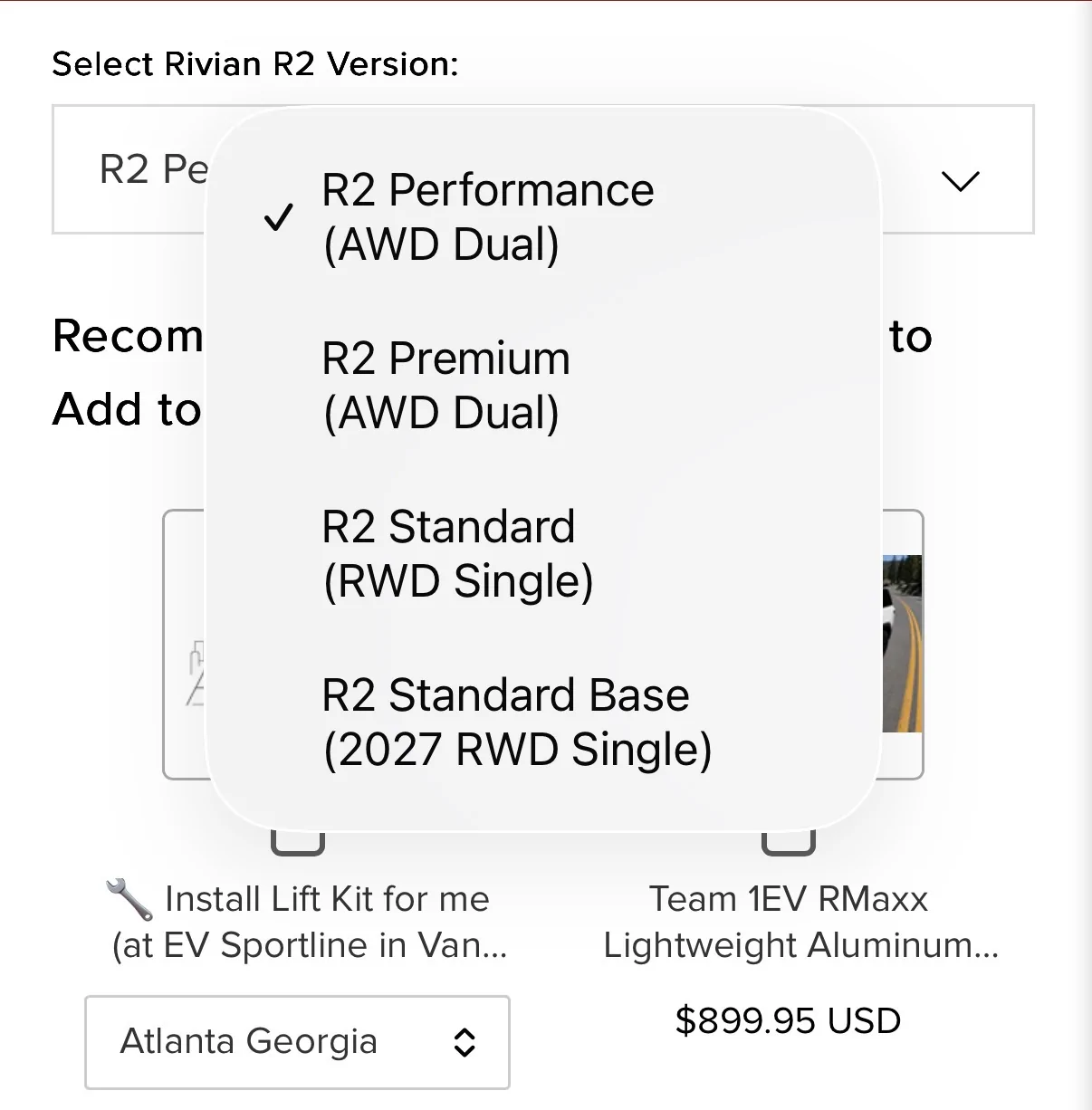Click the $899.95 USD price
1092x1110 pixels.
(788, 1020)
